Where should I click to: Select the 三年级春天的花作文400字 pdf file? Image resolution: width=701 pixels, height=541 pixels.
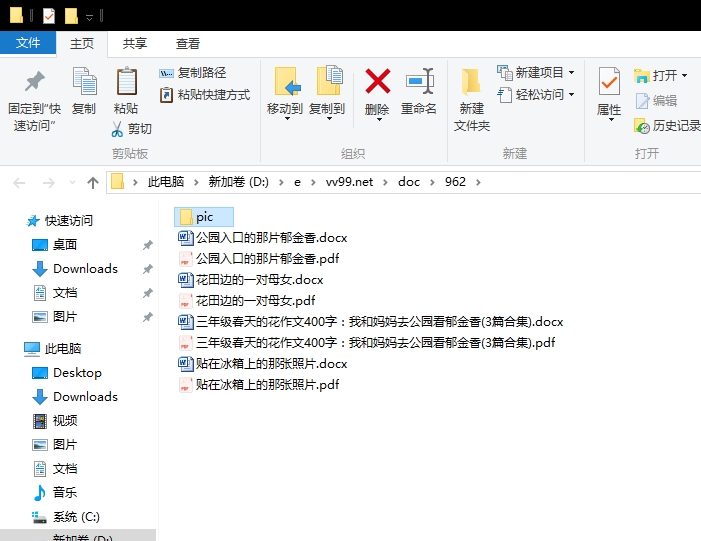pyautogui.click(x=367, y=342)
